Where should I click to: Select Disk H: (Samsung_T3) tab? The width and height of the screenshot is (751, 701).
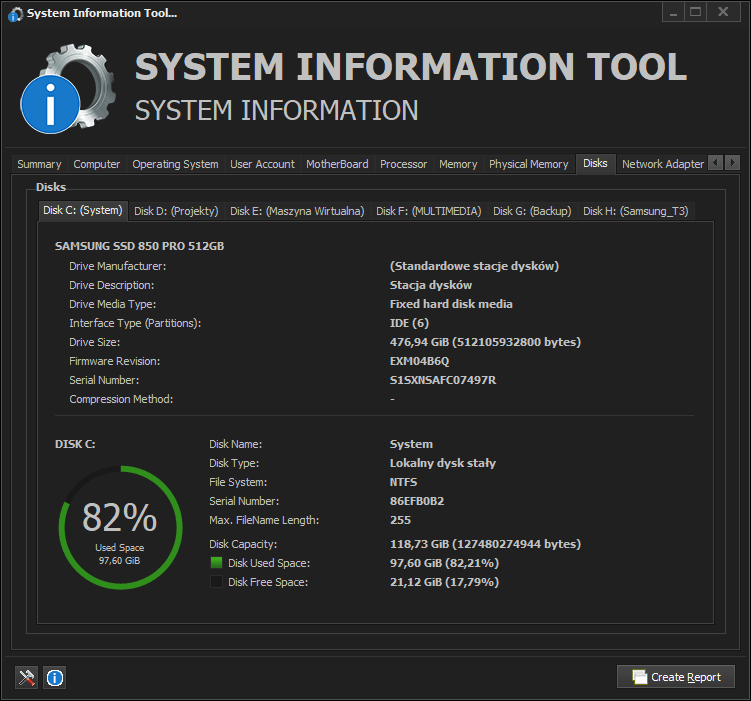[636, 211]
